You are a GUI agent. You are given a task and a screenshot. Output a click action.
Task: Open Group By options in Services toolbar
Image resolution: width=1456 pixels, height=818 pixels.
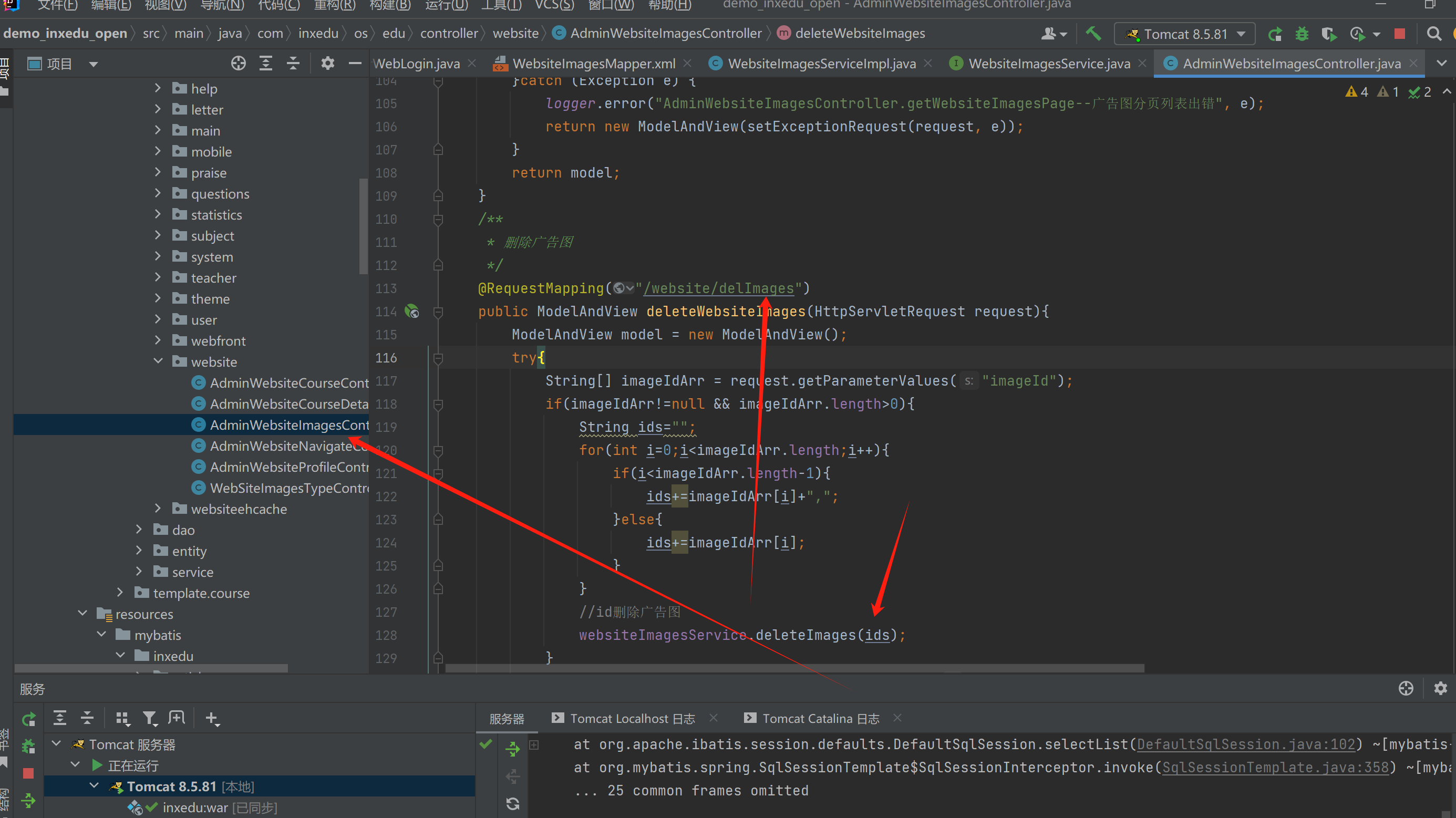pos(122,718)
